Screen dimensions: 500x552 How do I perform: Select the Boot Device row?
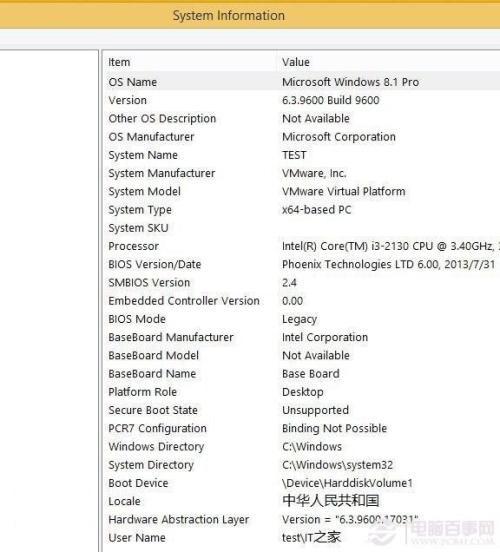[302, 483]
